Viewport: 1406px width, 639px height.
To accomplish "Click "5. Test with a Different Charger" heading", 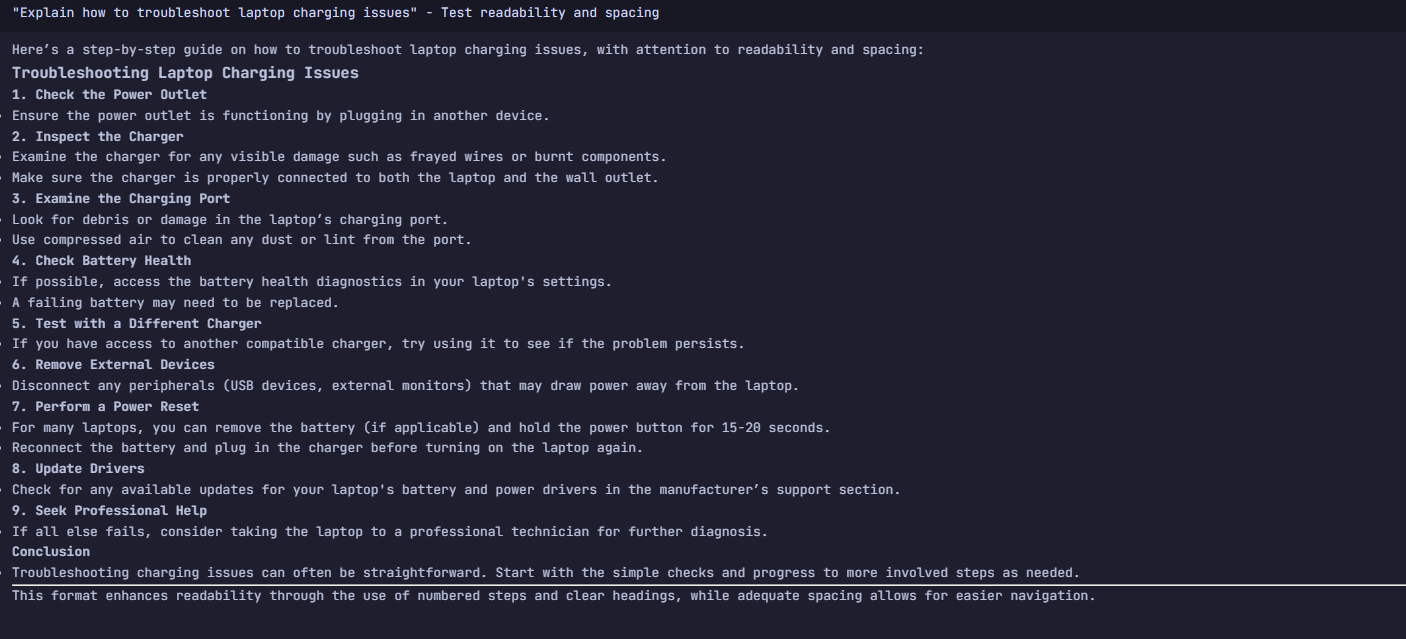I will [x=136, y=324].
